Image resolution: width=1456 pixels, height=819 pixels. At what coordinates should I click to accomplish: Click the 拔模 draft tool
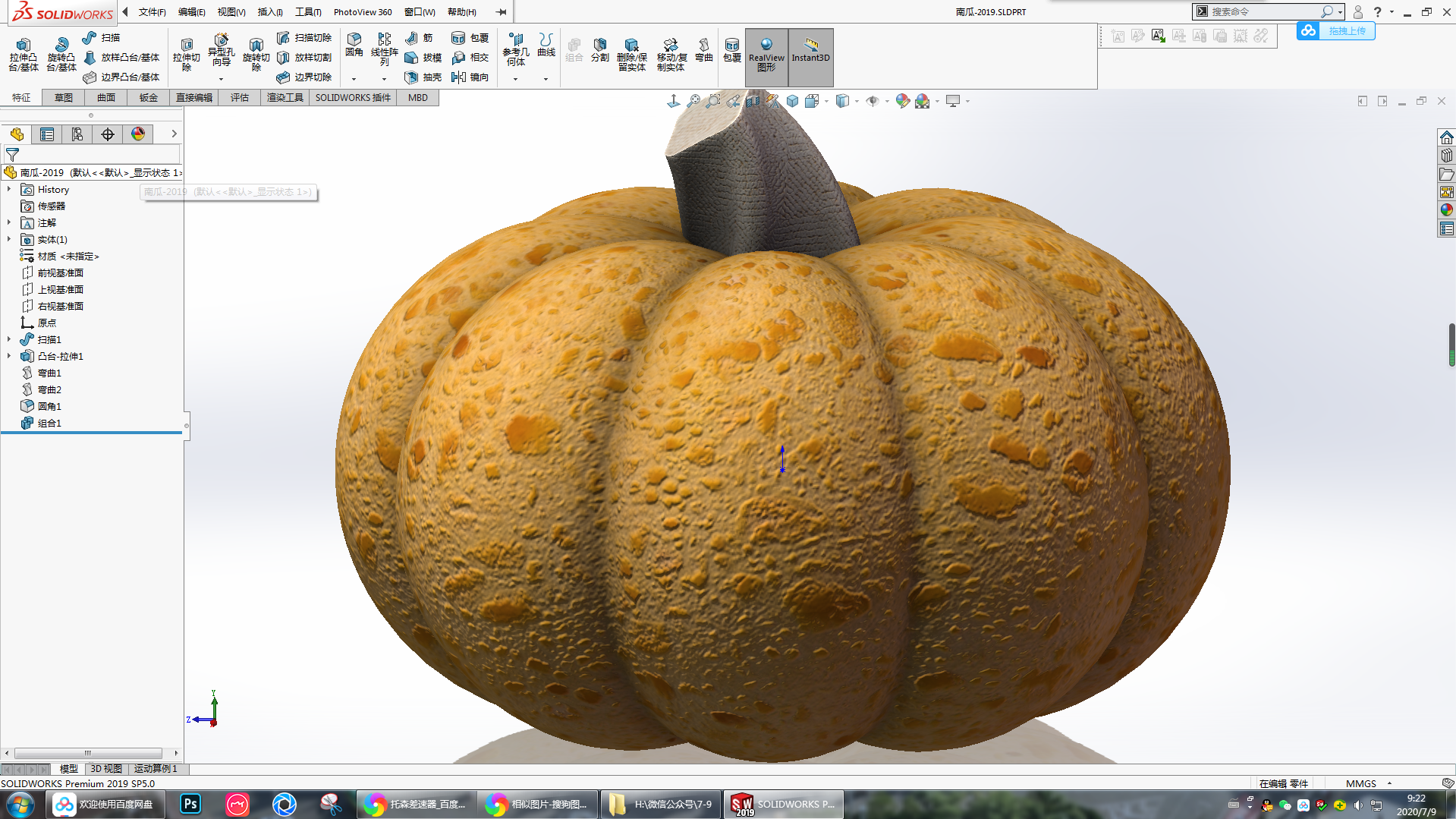(x=423, y=57)
